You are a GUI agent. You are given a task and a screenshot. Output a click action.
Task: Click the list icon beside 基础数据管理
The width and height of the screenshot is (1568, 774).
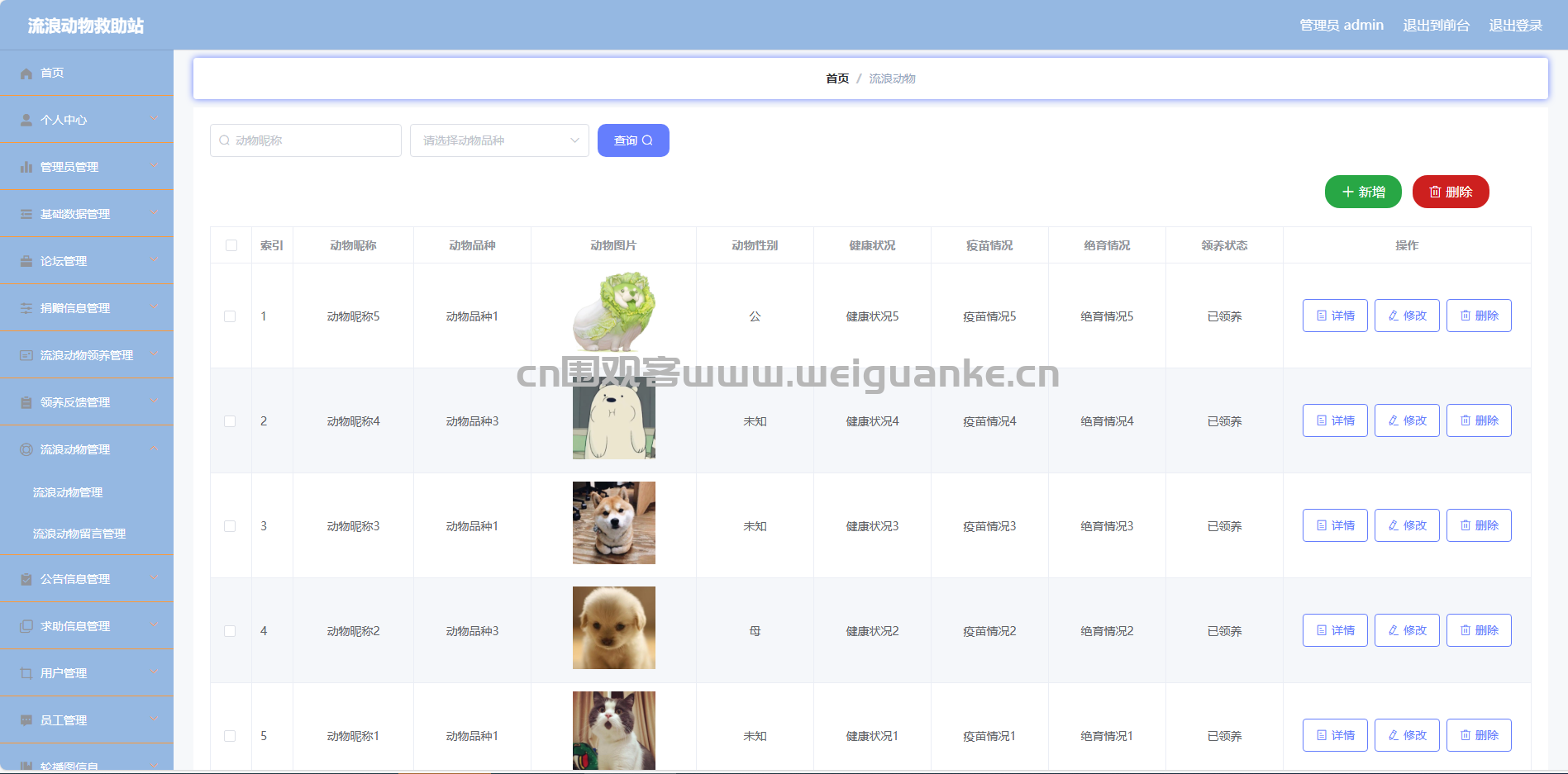point(26,215)
